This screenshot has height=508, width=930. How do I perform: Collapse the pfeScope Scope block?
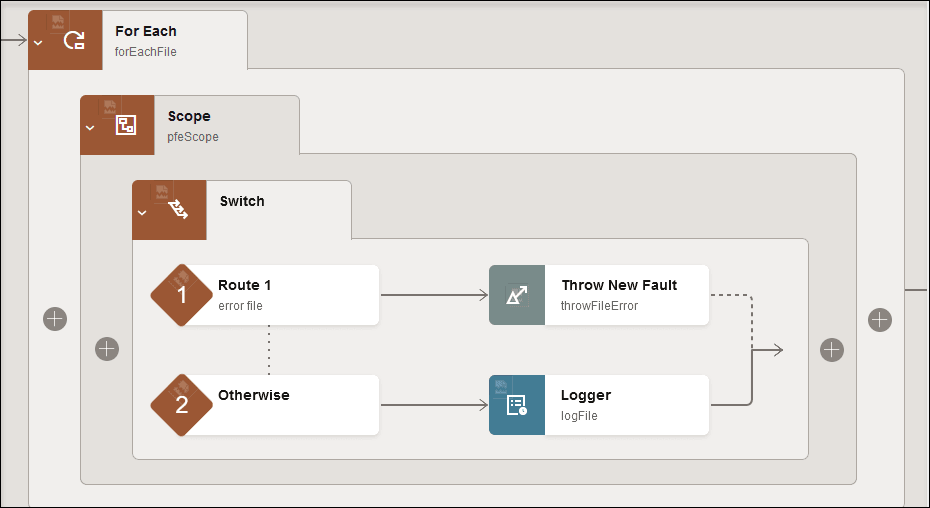90,127
